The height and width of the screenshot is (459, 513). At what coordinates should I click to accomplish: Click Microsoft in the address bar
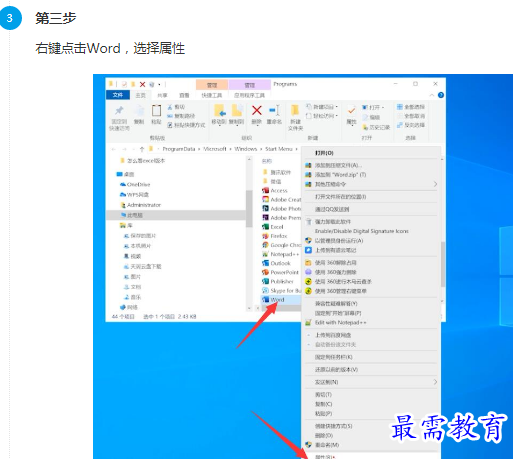(x=215, y=149)
